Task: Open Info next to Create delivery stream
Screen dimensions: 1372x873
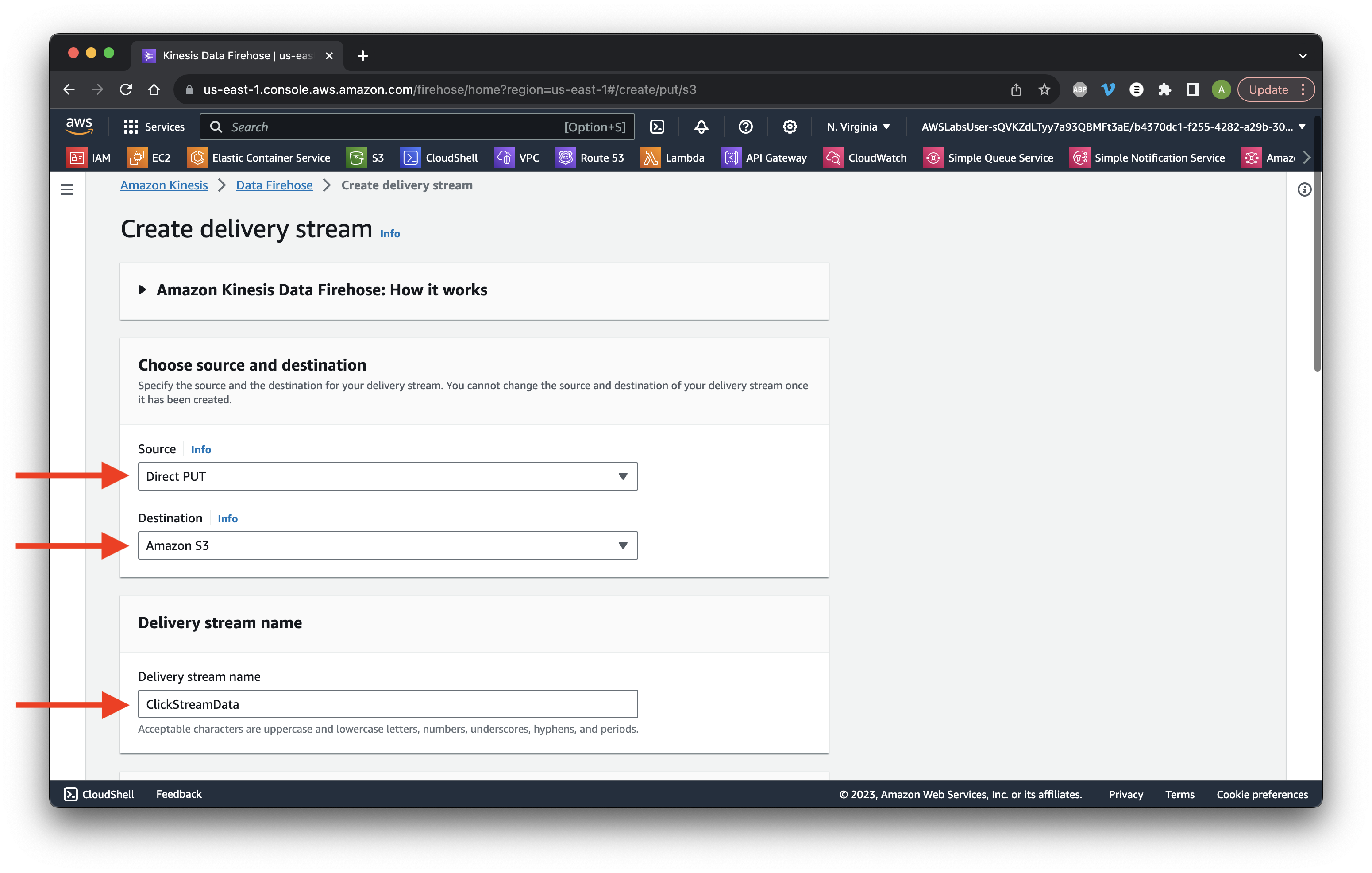Action: click(x=390, y=234)
